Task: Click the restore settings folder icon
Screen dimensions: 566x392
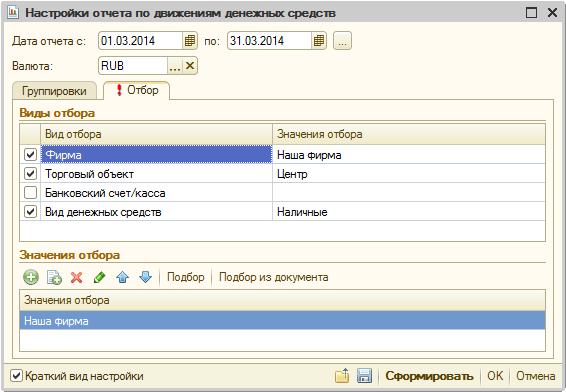Action: [x=342, y=376]
